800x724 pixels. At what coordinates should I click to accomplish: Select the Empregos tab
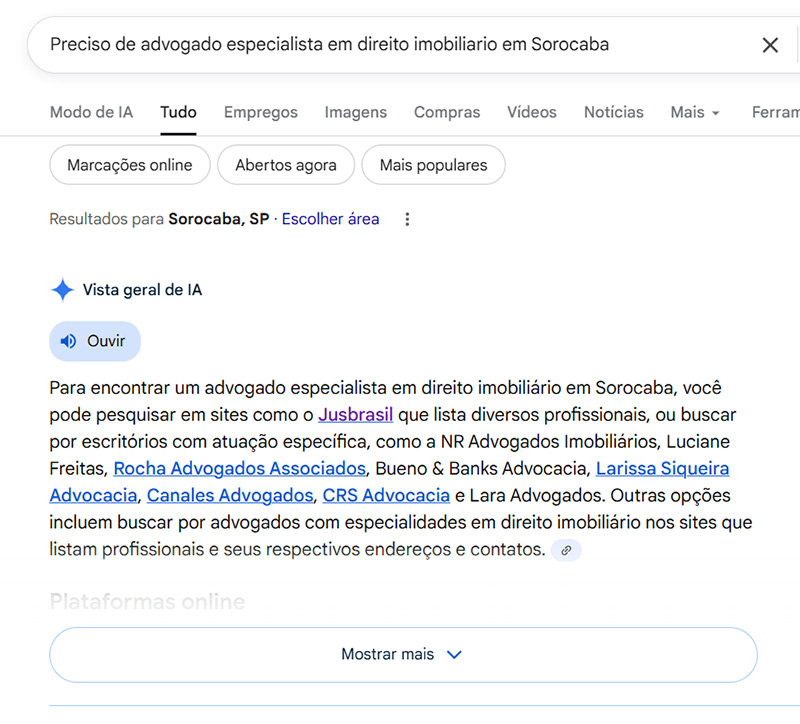tap(260, 112)
